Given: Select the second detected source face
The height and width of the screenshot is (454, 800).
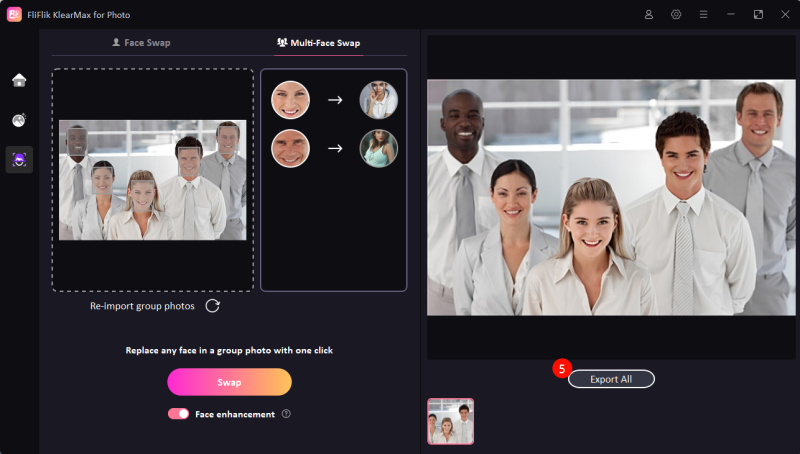Looking at the screenshot, I should (x=290, y=149).
